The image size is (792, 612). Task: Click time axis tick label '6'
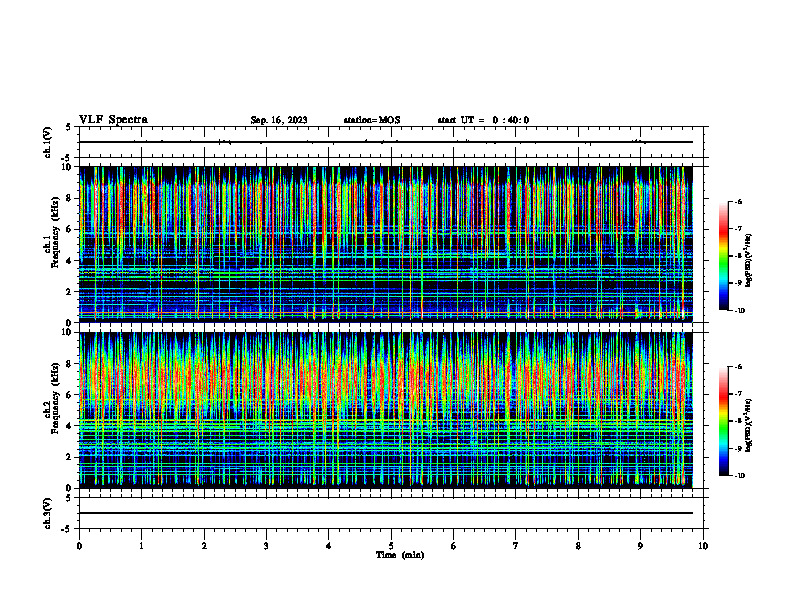point(454,546)
